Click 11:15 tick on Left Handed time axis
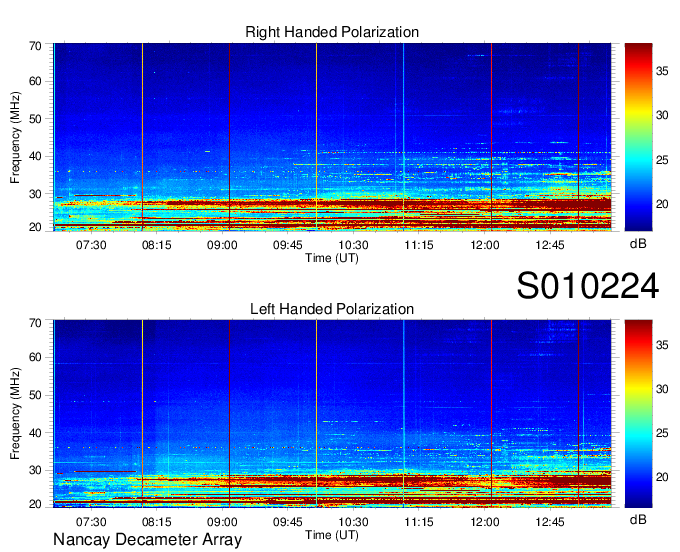Screen dimensions: 680x552 point(419,522)
